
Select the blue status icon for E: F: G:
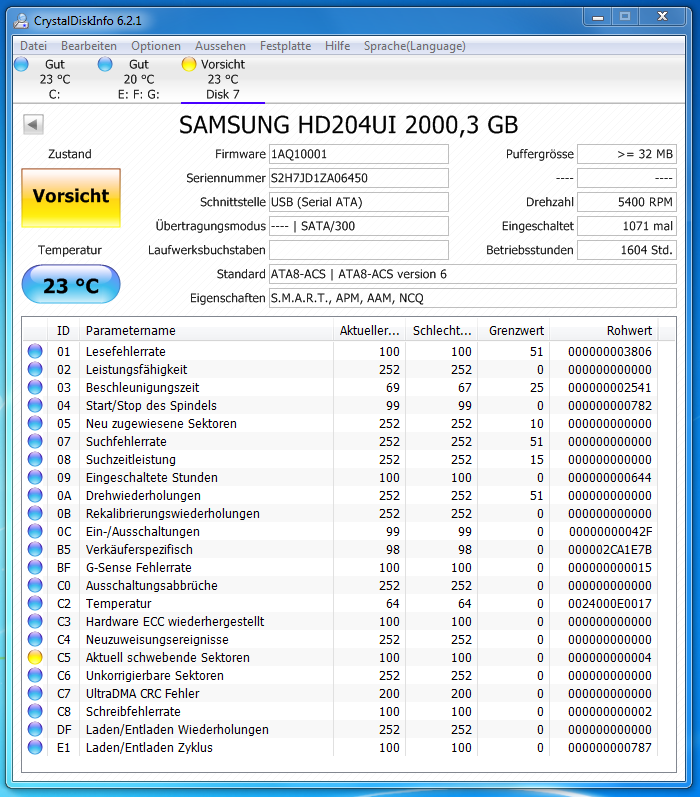[x=105, y=65]
